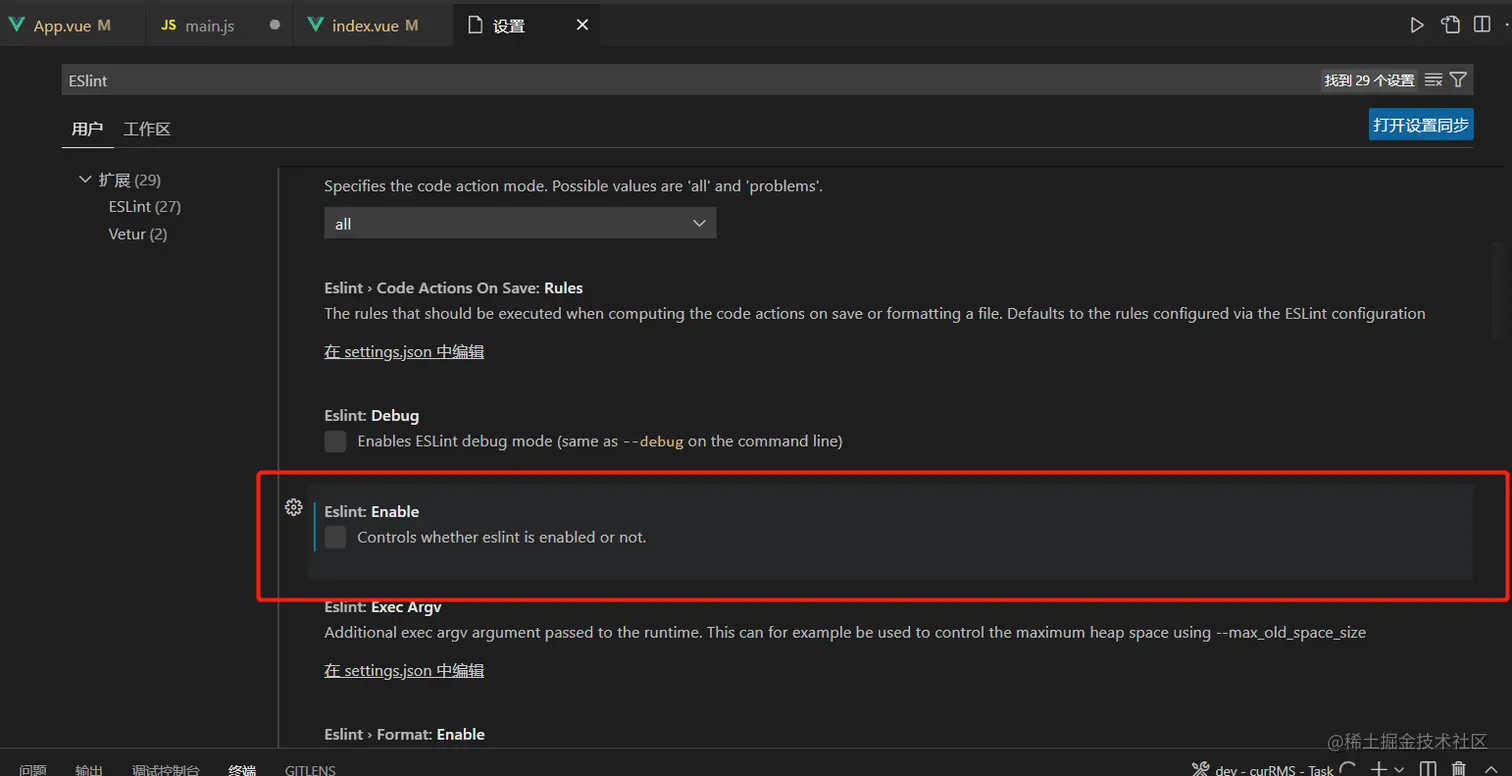The image size is (1512, 776).
Task: Select the 设置 editor tab
Action: (527, 25)
